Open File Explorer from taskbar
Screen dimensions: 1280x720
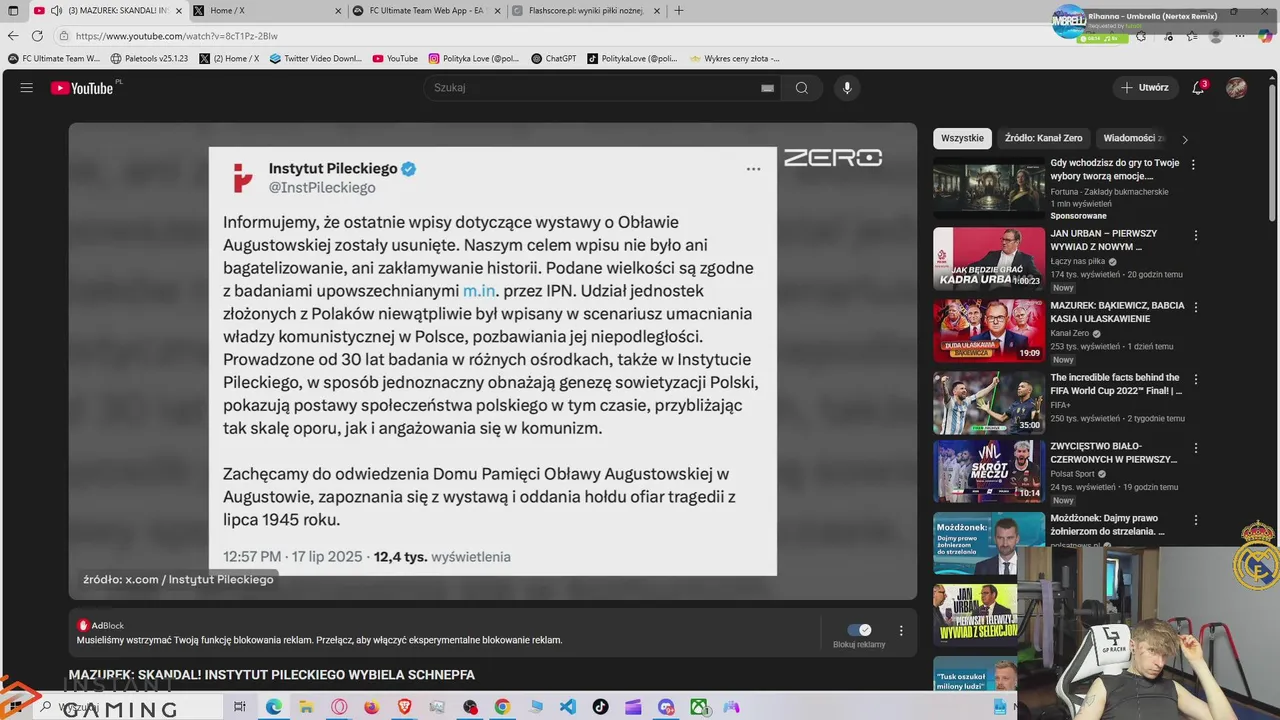pyautogui.click(x=306, y=707)
